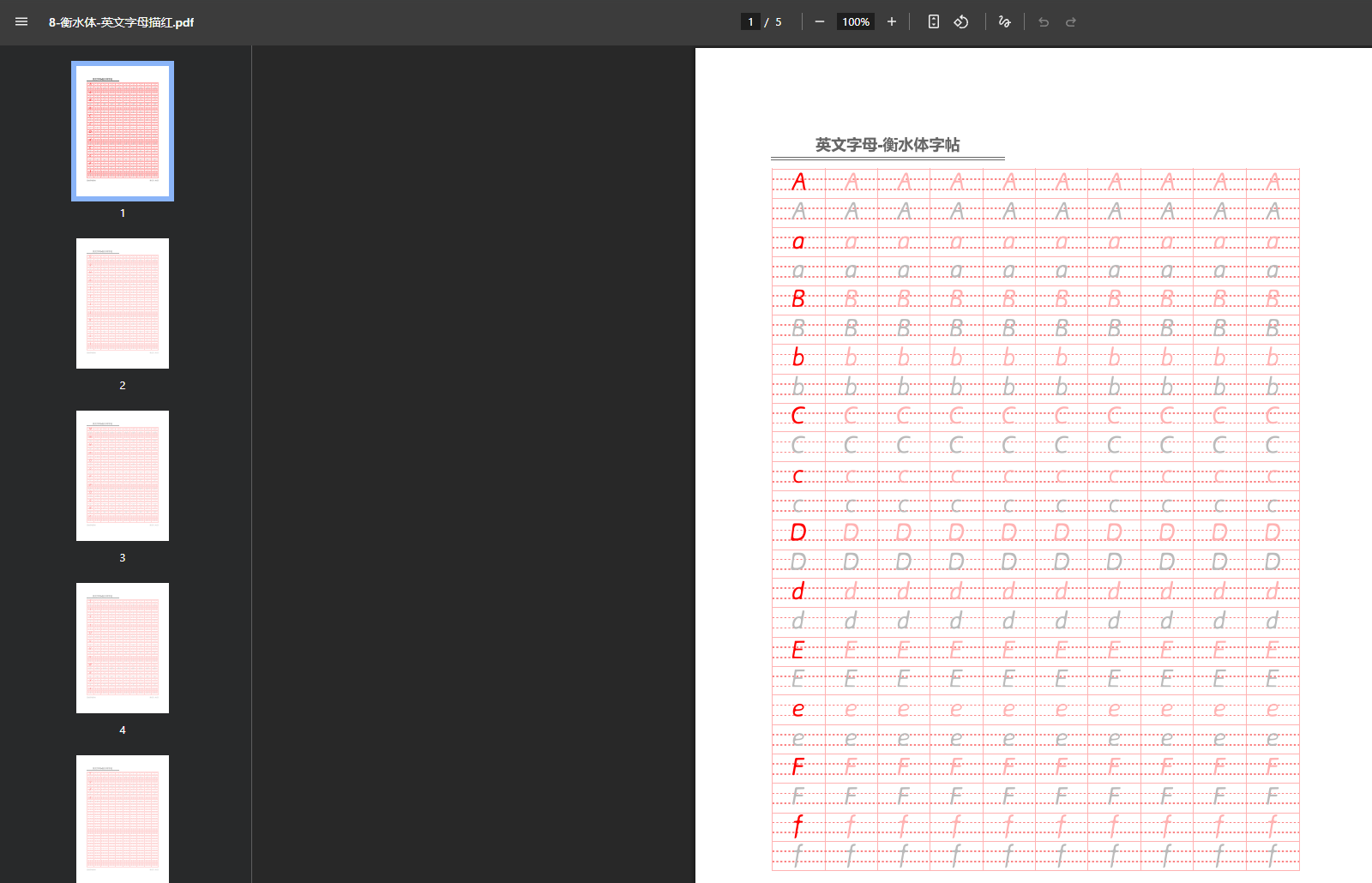Click the PDF file name in the toolbar
Screen dimensions: 1372x883
[121, 22]
